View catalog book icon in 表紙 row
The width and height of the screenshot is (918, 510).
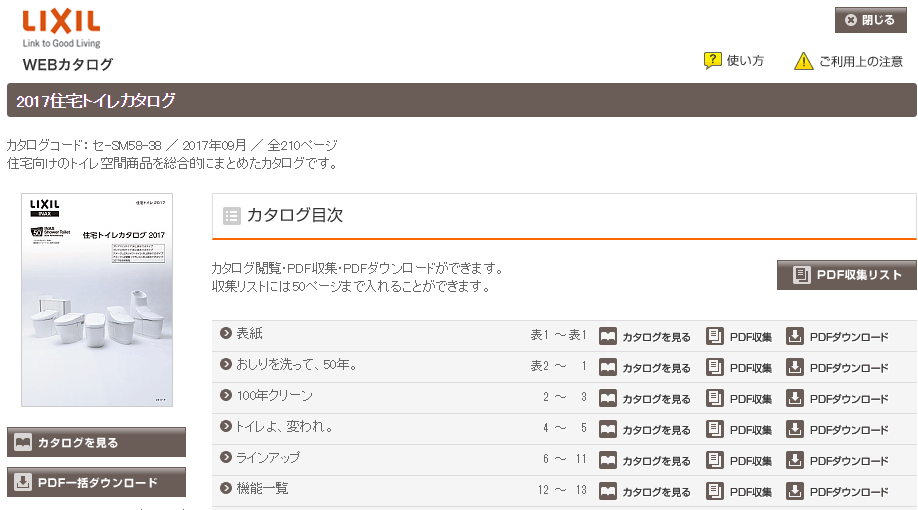point(608,336)
